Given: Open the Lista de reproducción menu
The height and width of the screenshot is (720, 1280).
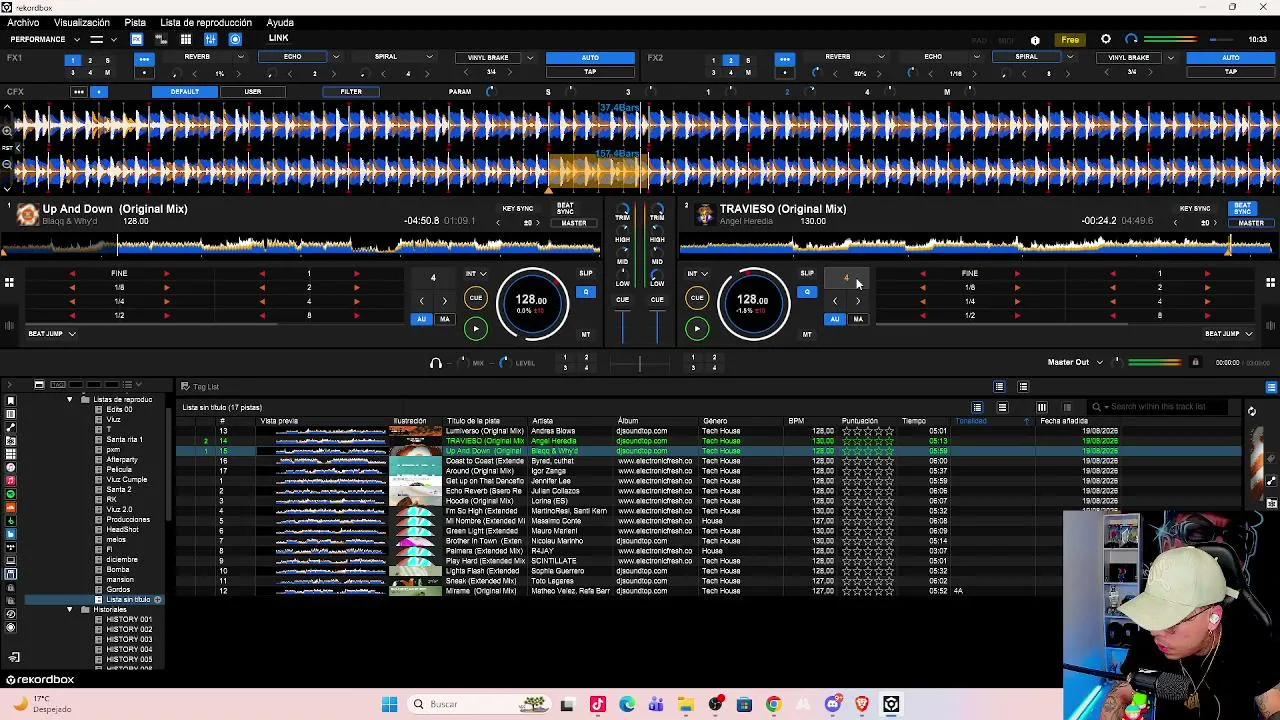Looking at the screenshot, I should [x=206, y=23].
